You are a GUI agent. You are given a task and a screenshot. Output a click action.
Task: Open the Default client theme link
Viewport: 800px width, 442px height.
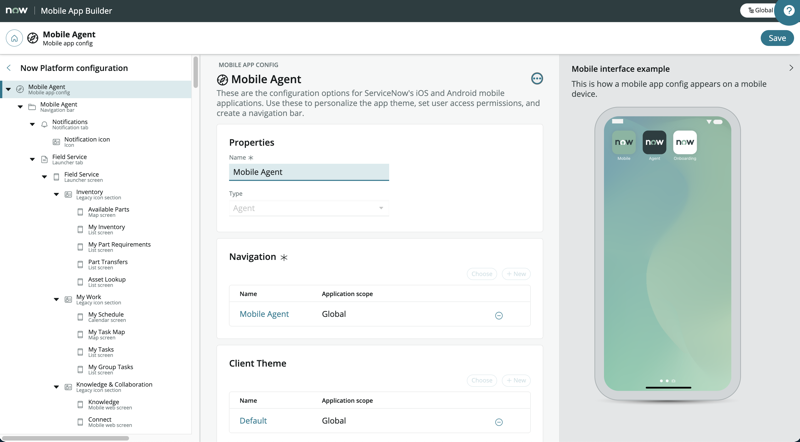(253, 421)
